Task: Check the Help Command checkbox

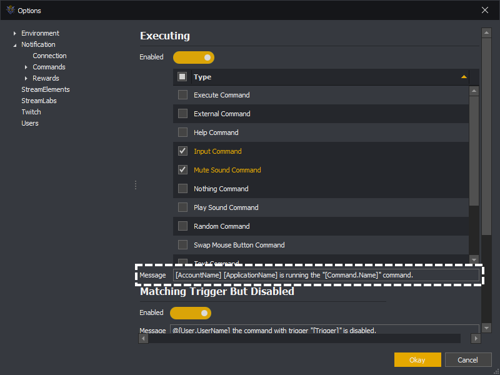Action: click(x=183, y=132)
